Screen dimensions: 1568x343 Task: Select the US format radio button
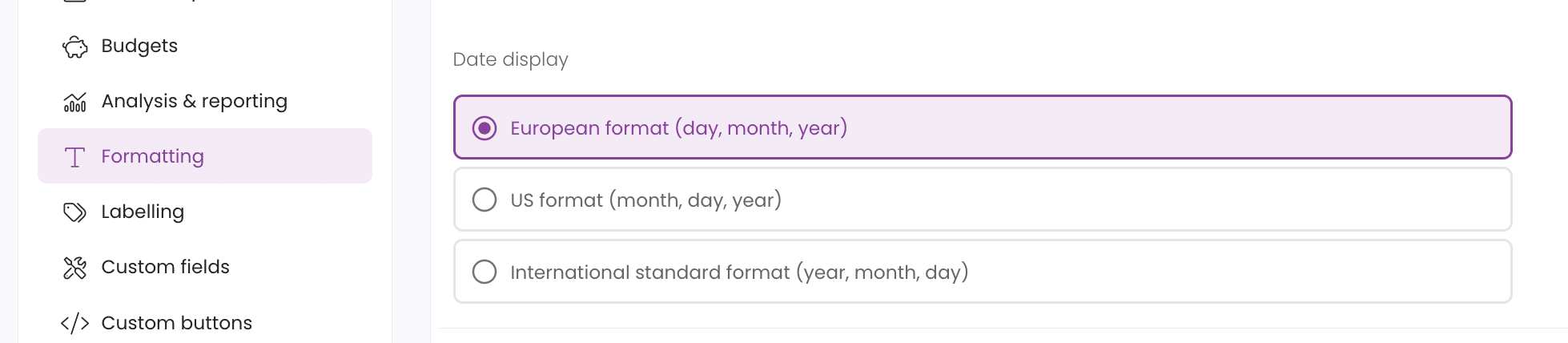484,200
